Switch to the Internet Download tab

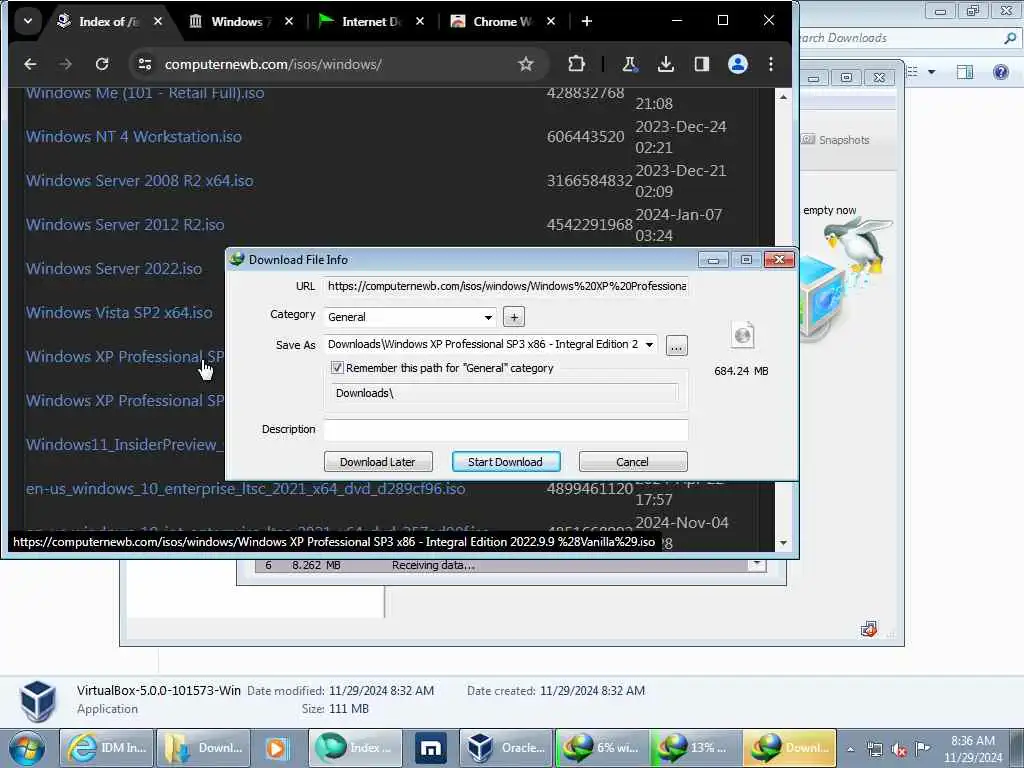click(x=371, y=22)
